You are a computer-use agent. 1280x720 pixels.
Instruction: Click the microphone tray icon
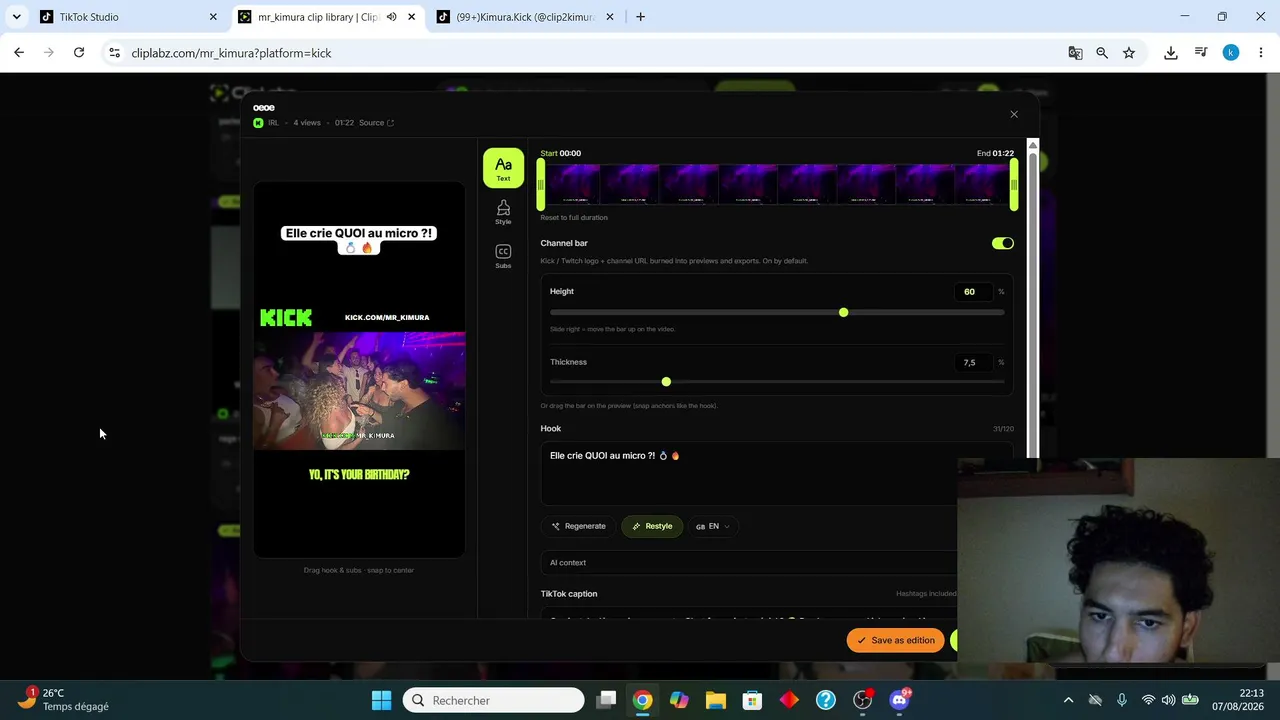tap(1122, 700)
